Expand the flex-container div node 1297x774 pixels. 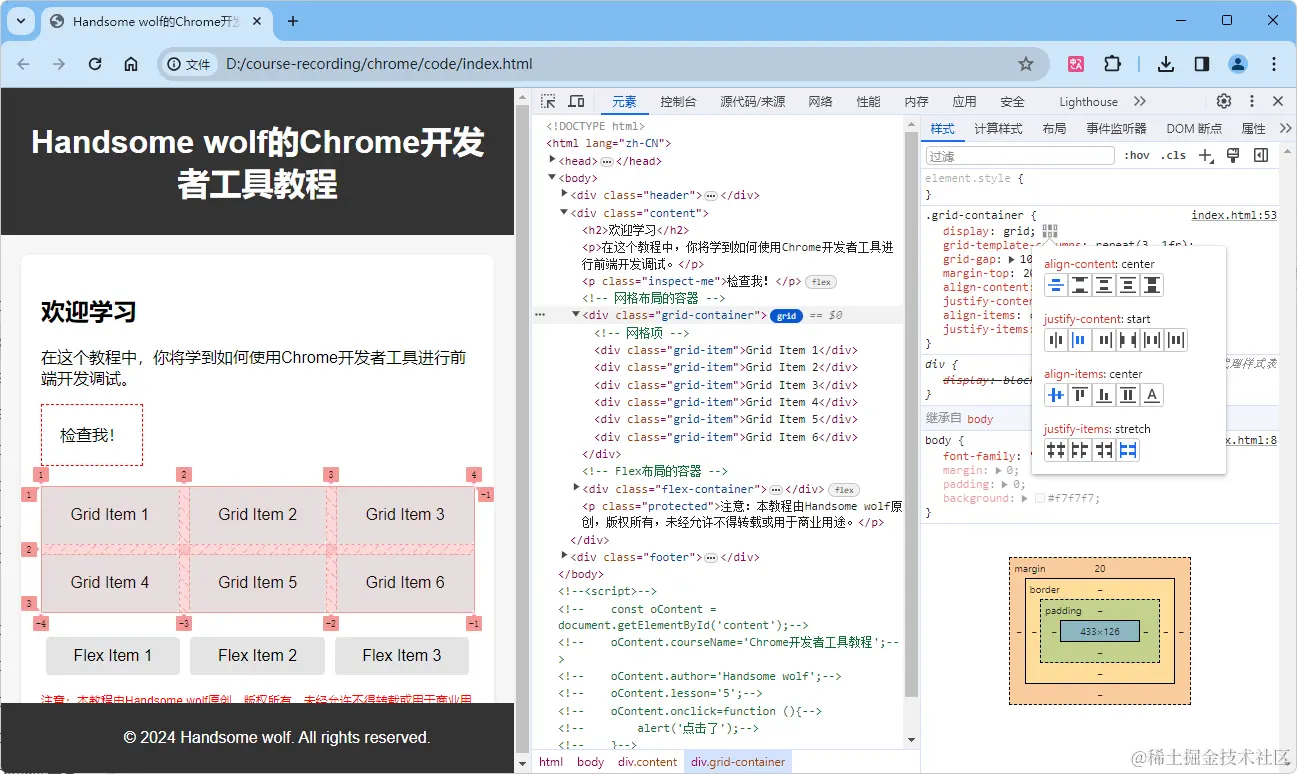(576, 488)
